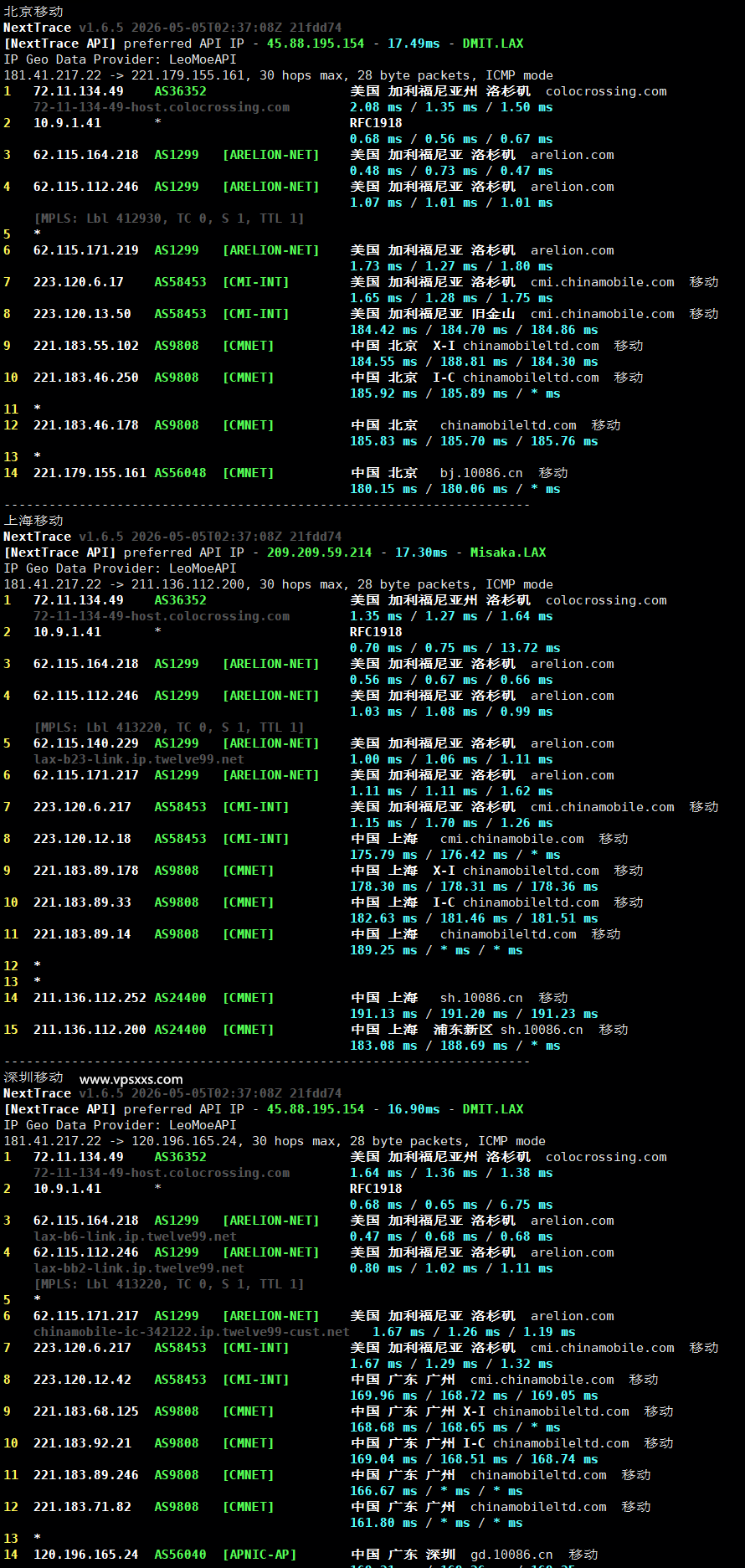Click hop IP 211.136.112.252
Screen dimensions: 745x1568
point(90,998)
